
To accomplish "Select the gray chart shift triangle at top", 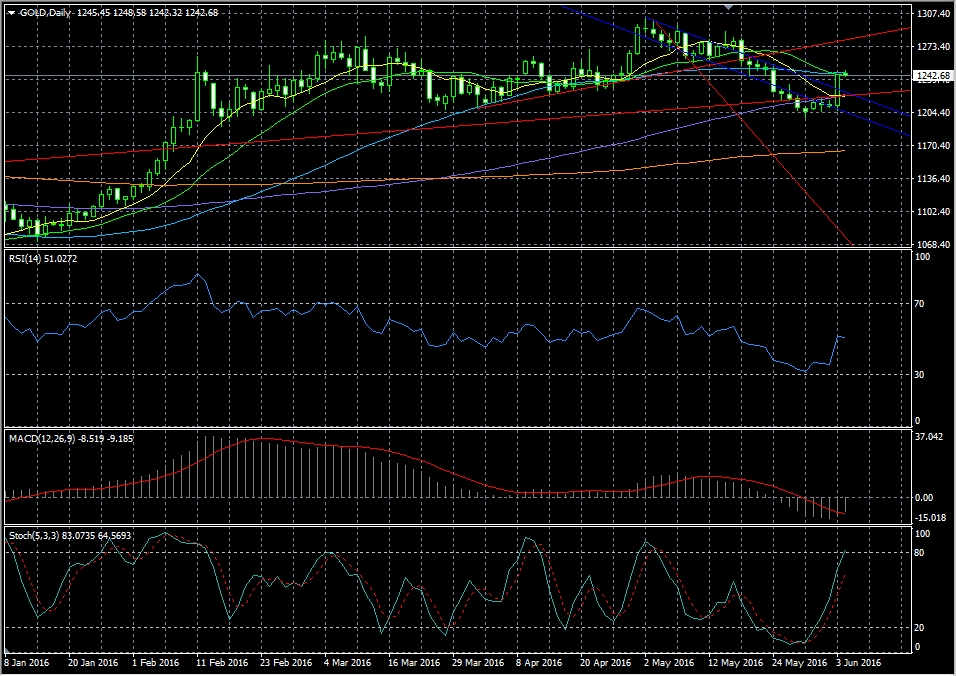I will point(729,7).
